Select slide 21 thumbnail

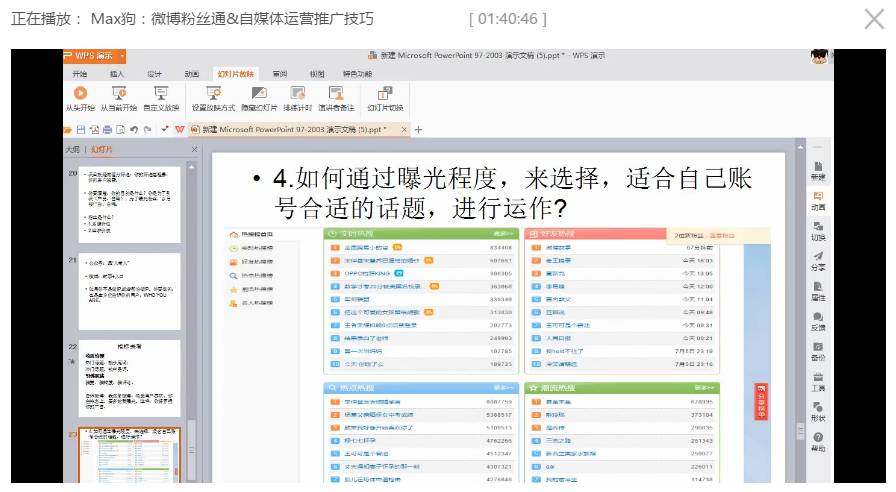[129, 291]
